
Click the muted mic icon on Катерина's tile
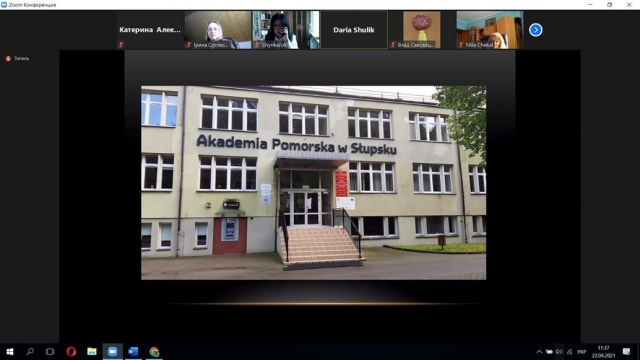point(121,44)
